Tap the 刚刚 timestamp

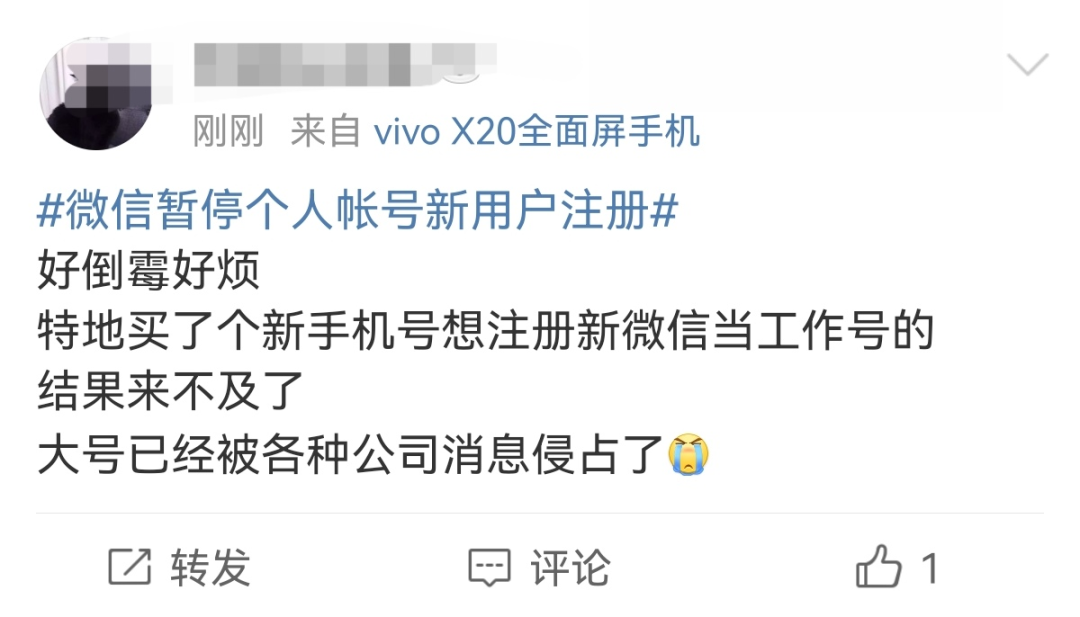[228, 132]
